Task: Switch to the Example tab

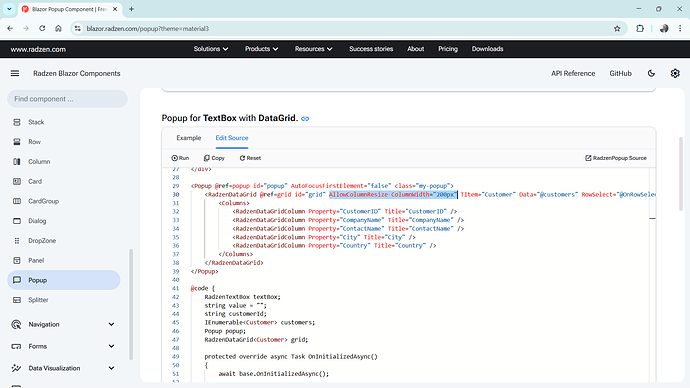Action: pyautogui.click(x=189, y=138)
